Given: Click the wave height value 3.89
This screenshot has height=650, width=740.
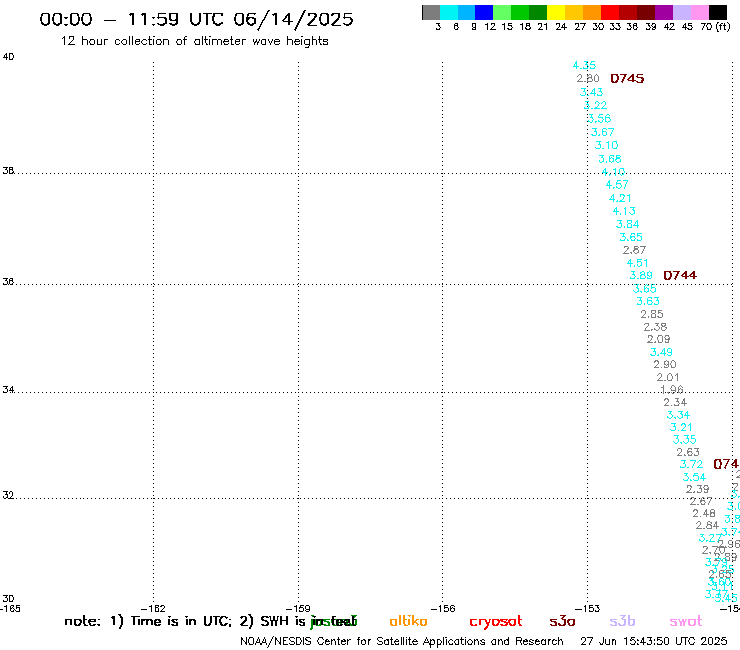Looking at the screenshot, I should click(x=641, y=275).
